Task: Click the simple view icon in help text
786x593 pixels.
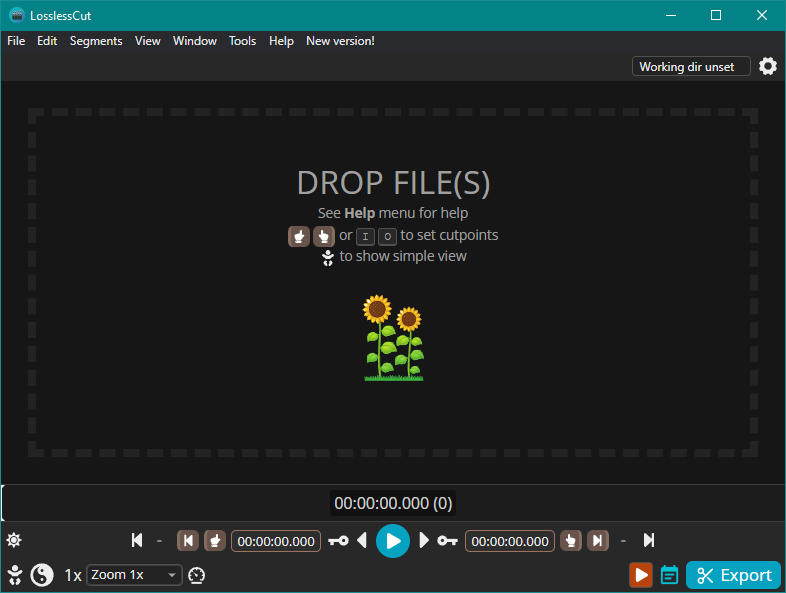Action: click(x=328, y=258)
